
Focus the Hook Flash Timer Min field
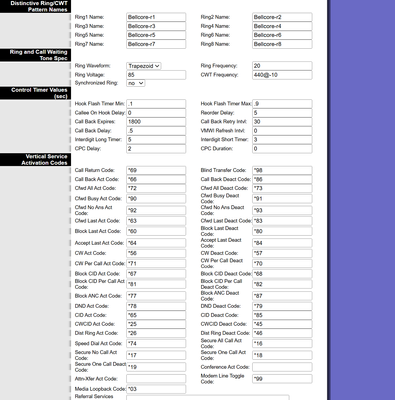156,104
